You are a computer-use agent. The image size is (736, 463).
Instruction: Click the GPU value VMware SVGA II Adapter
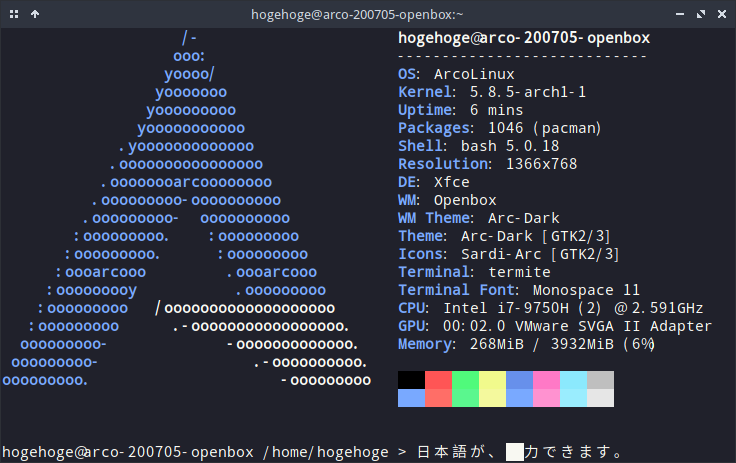point(613,326)
